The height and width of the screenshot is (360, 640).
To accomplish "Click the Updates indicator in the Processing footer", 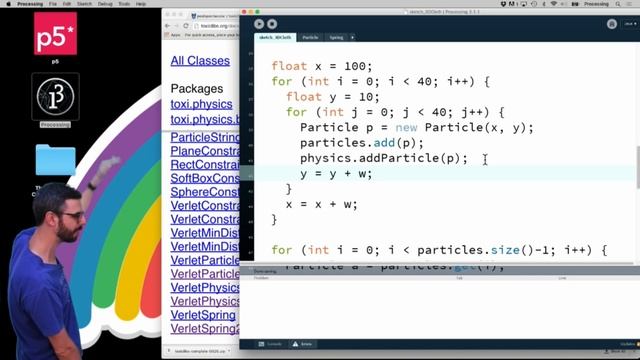I will pos(630,344).
